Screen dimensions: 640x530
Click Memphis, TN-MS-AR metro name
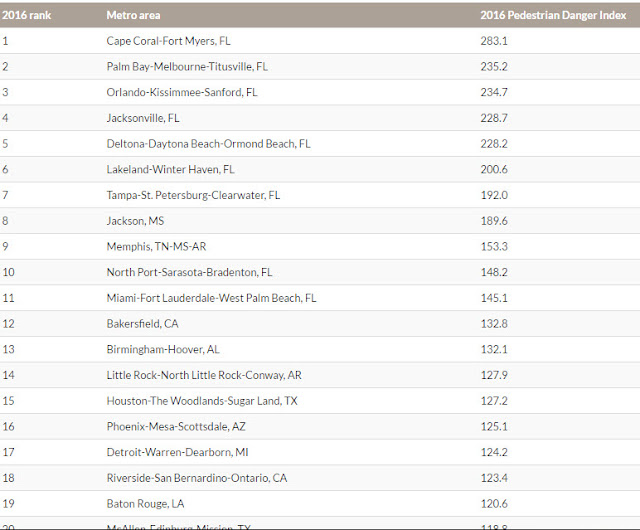[x=156, y=247]
